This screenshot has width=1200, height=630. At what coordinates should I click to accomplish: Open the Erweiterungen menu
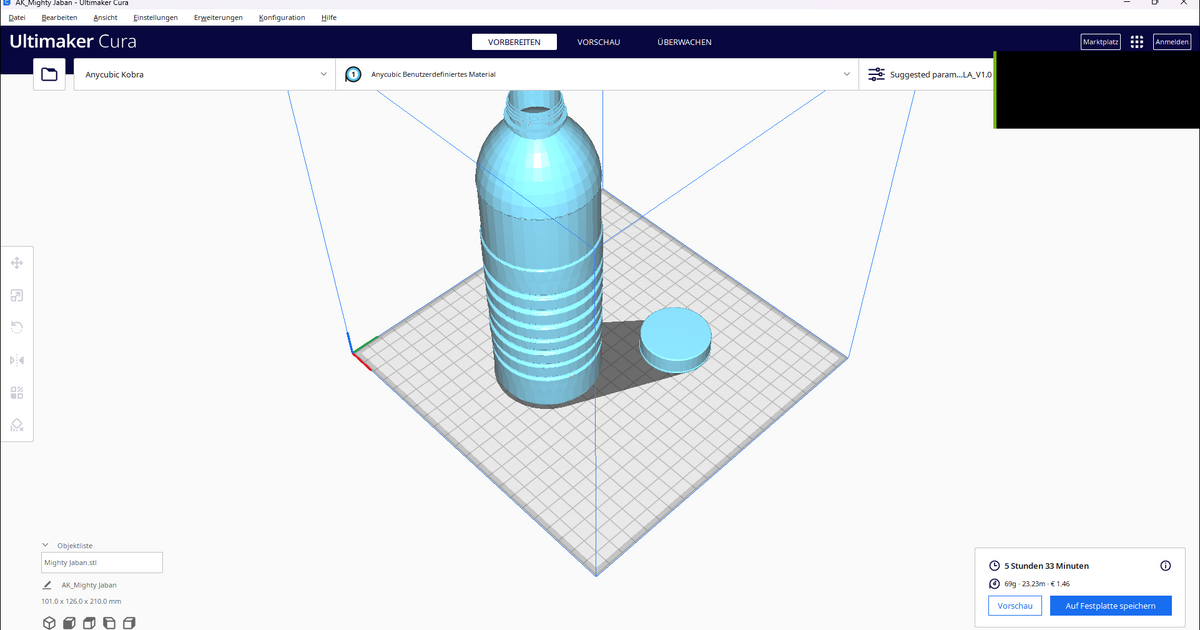pos(218,17)
